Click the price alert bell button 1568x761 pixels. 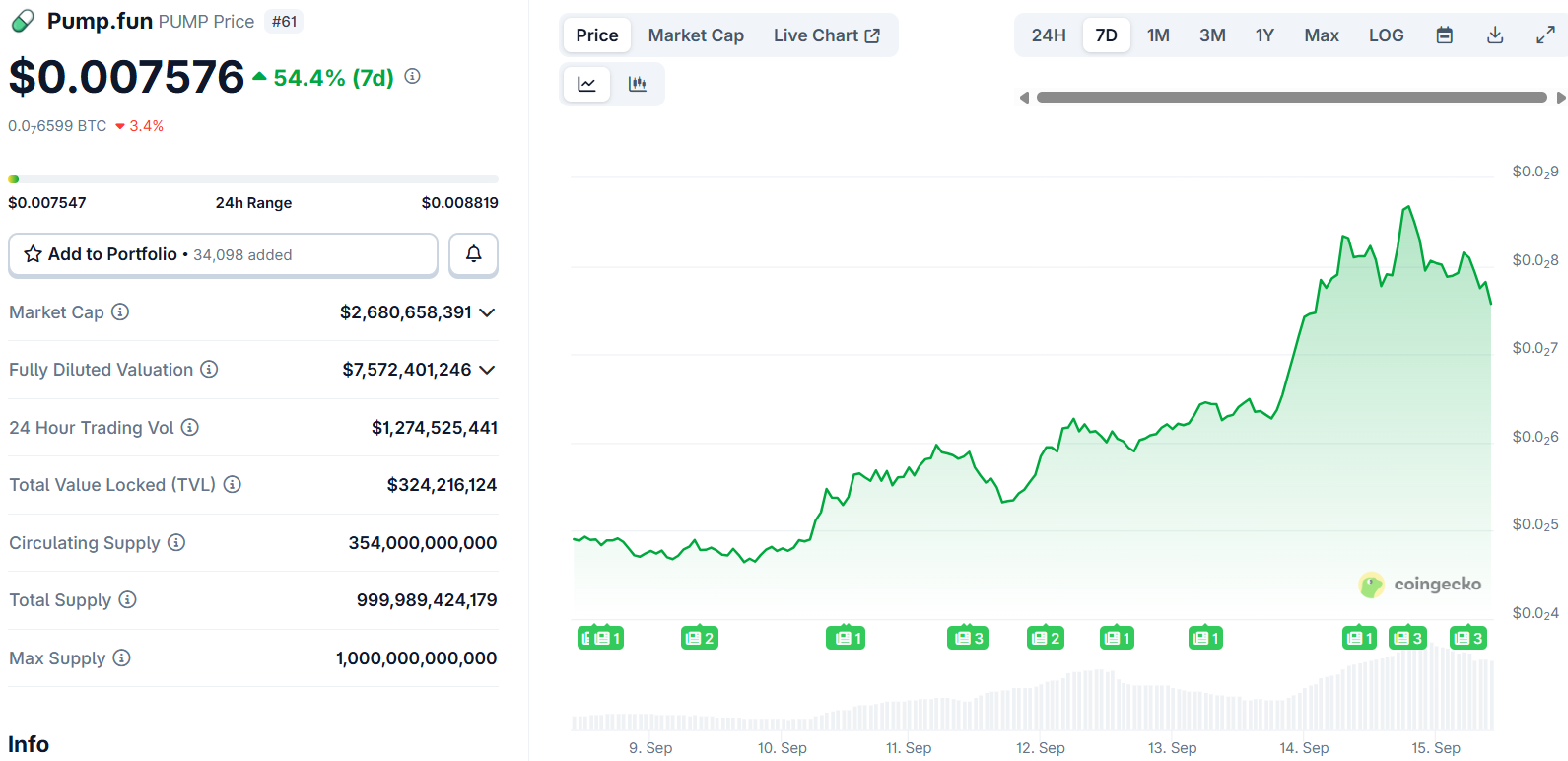473,254
